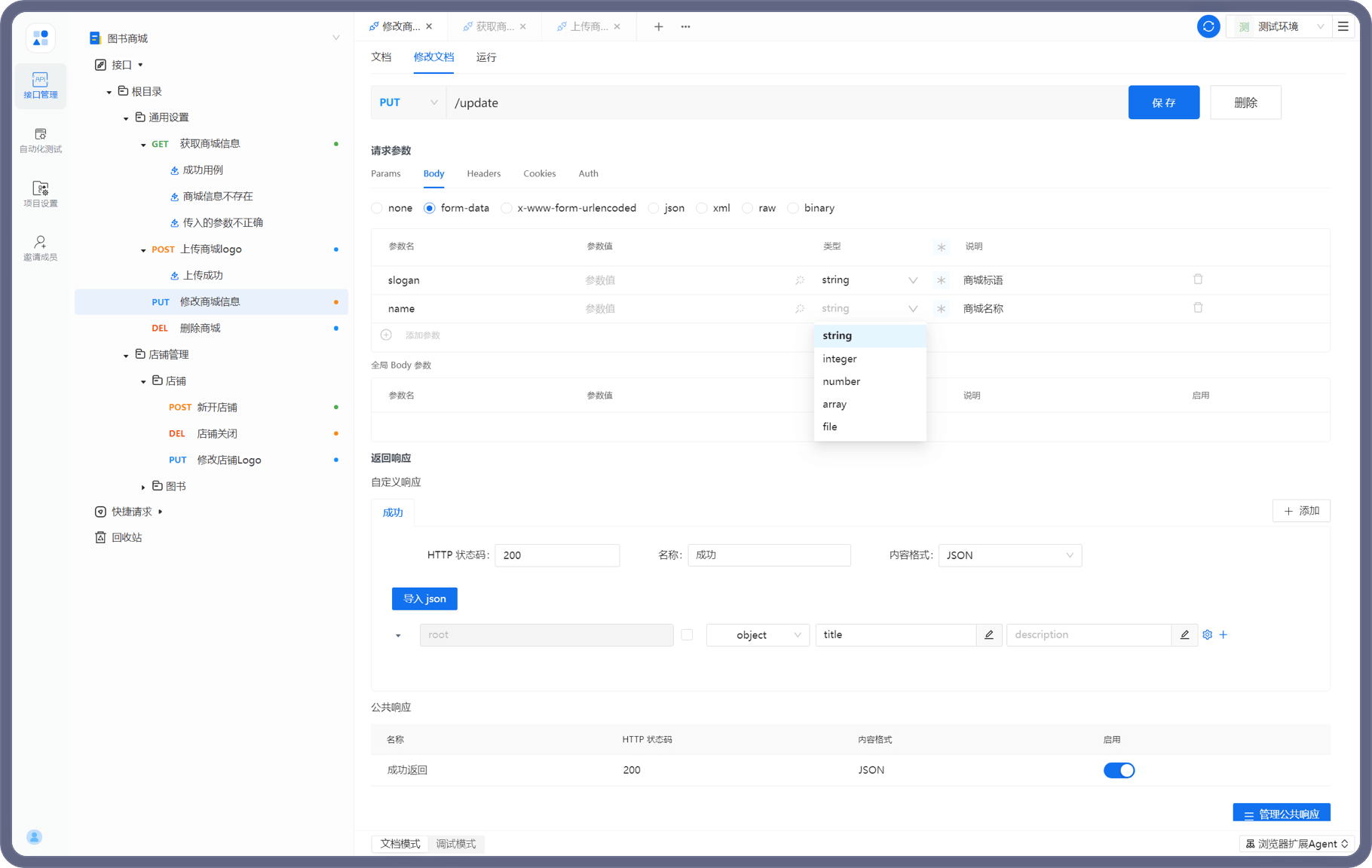Expand the 图书 folder
Viewport: 1372px width, 868px height.
143,487
